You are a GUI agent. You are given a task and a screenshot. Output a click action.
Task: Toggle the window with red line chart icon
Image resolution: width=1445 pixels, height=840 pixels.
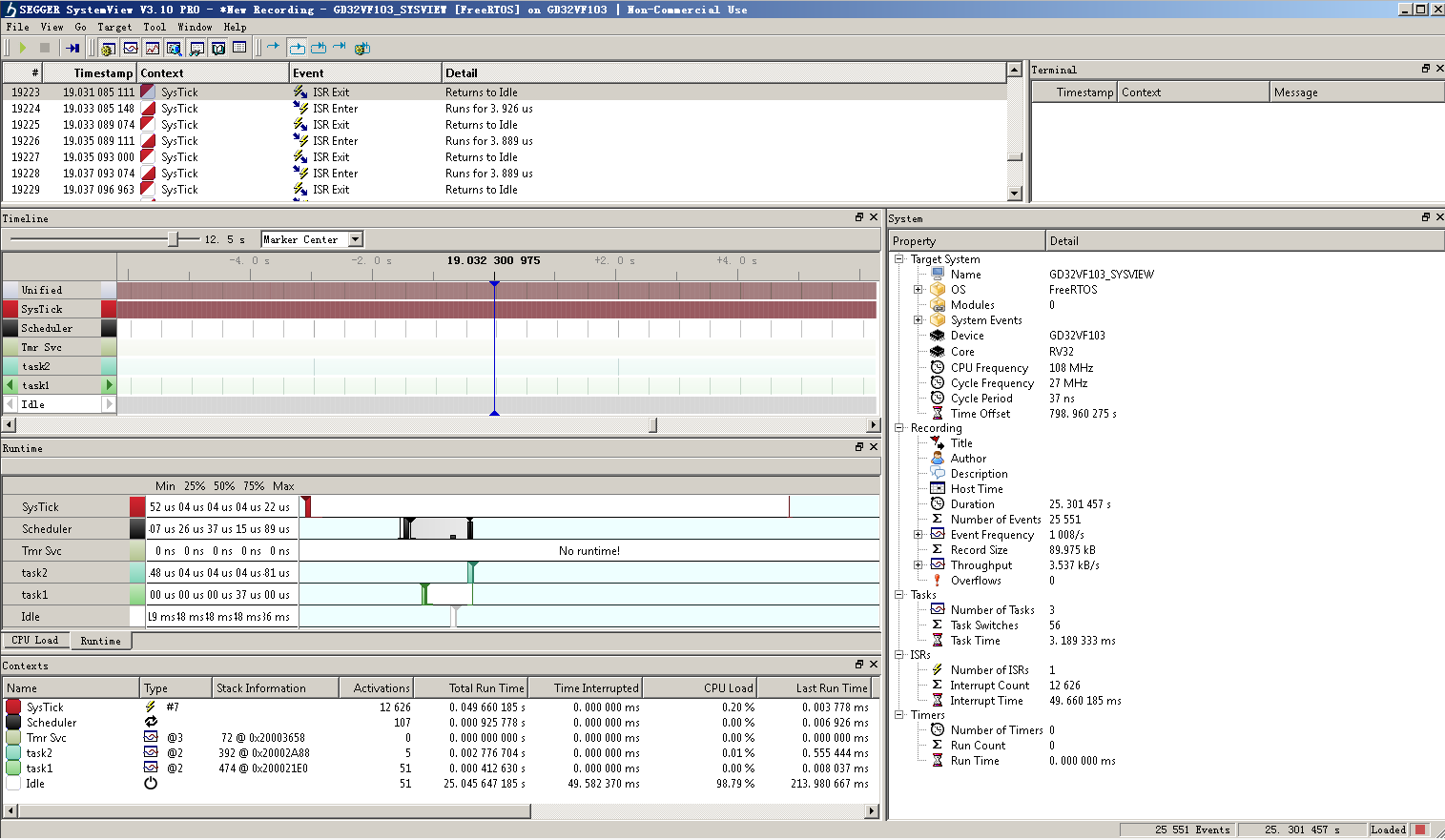pyautogui.click(x=153, y=48)
